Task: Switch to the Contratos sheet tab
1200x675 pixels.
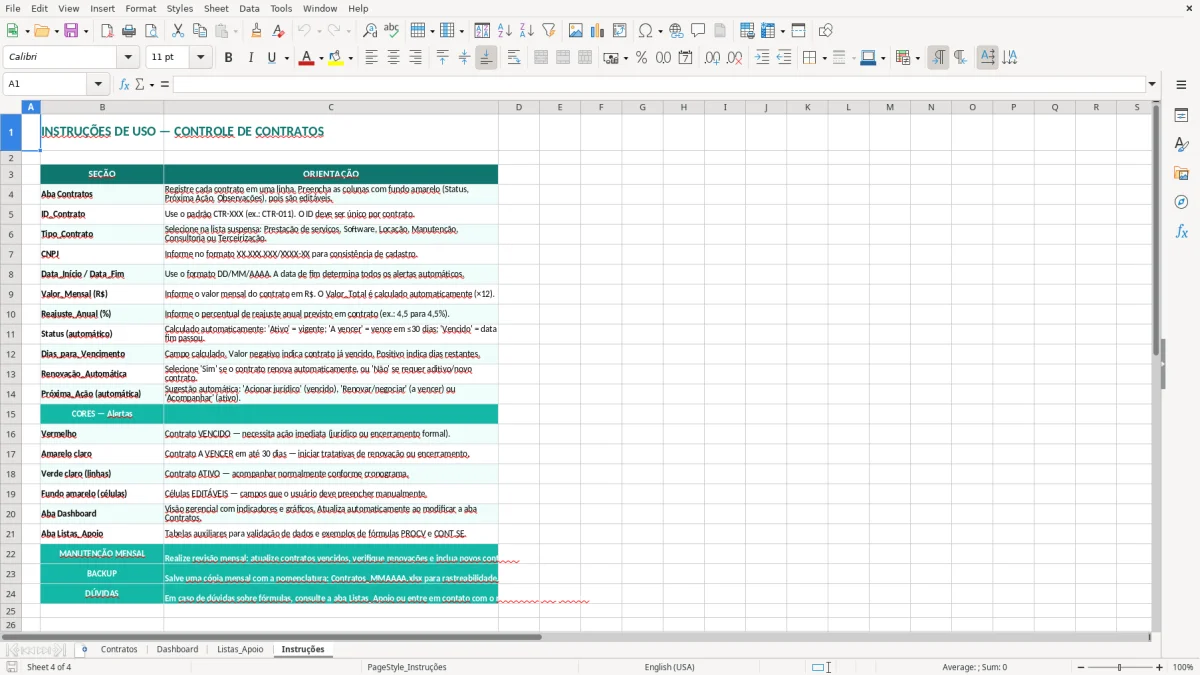Action: pyautogui.click(x=119, y=649)
